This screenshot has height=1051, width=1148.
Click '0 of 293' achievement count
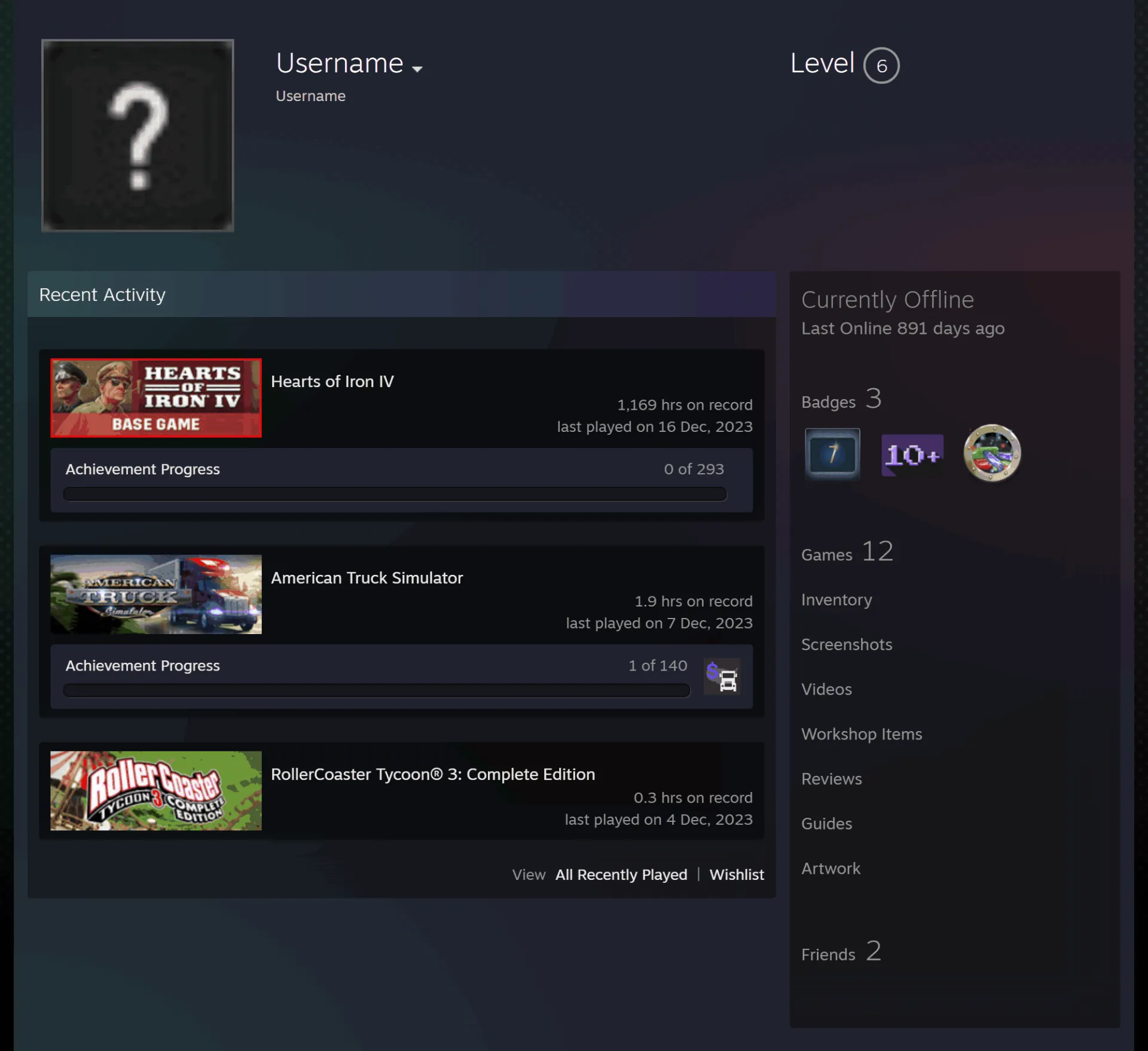(694, 469)
